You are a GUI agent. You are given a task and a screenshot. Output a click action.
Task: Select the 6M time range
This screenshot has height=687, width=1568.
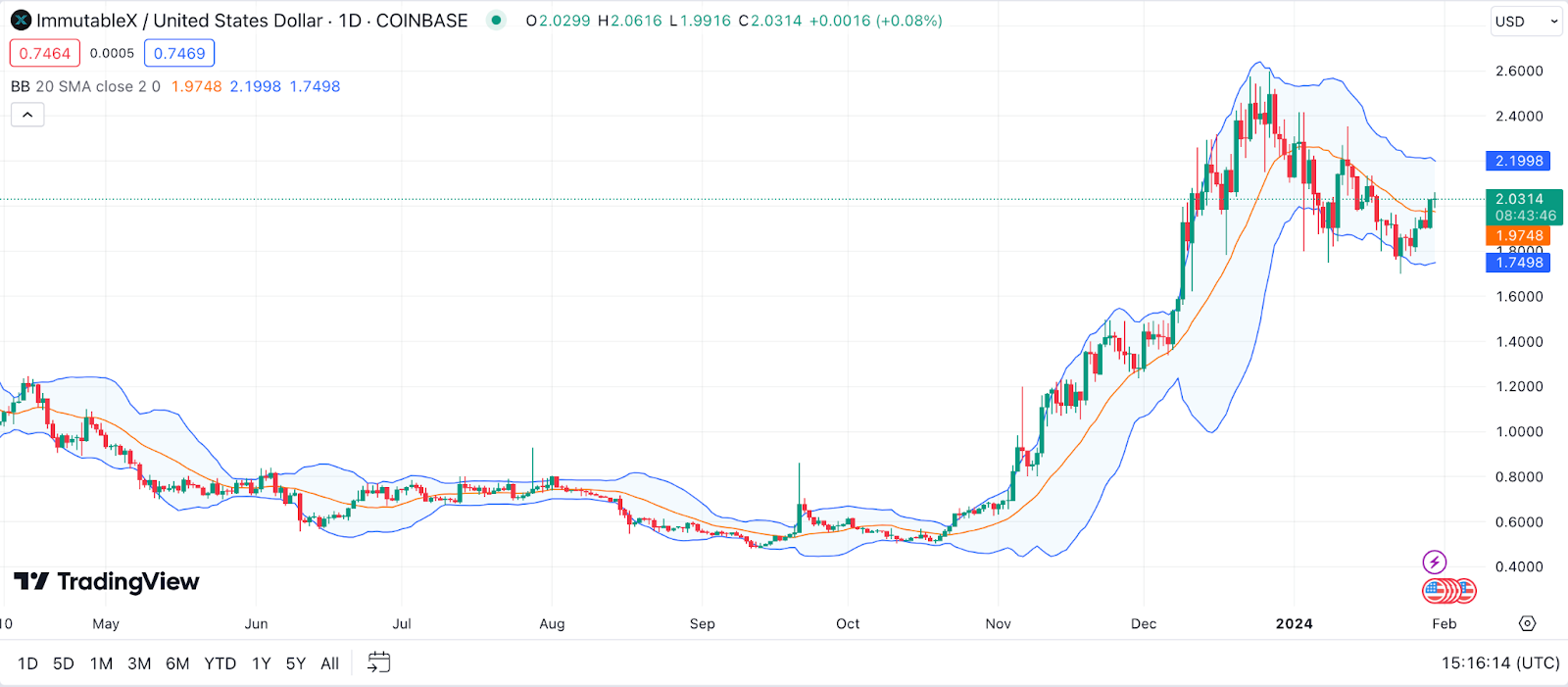click(177, 663)
